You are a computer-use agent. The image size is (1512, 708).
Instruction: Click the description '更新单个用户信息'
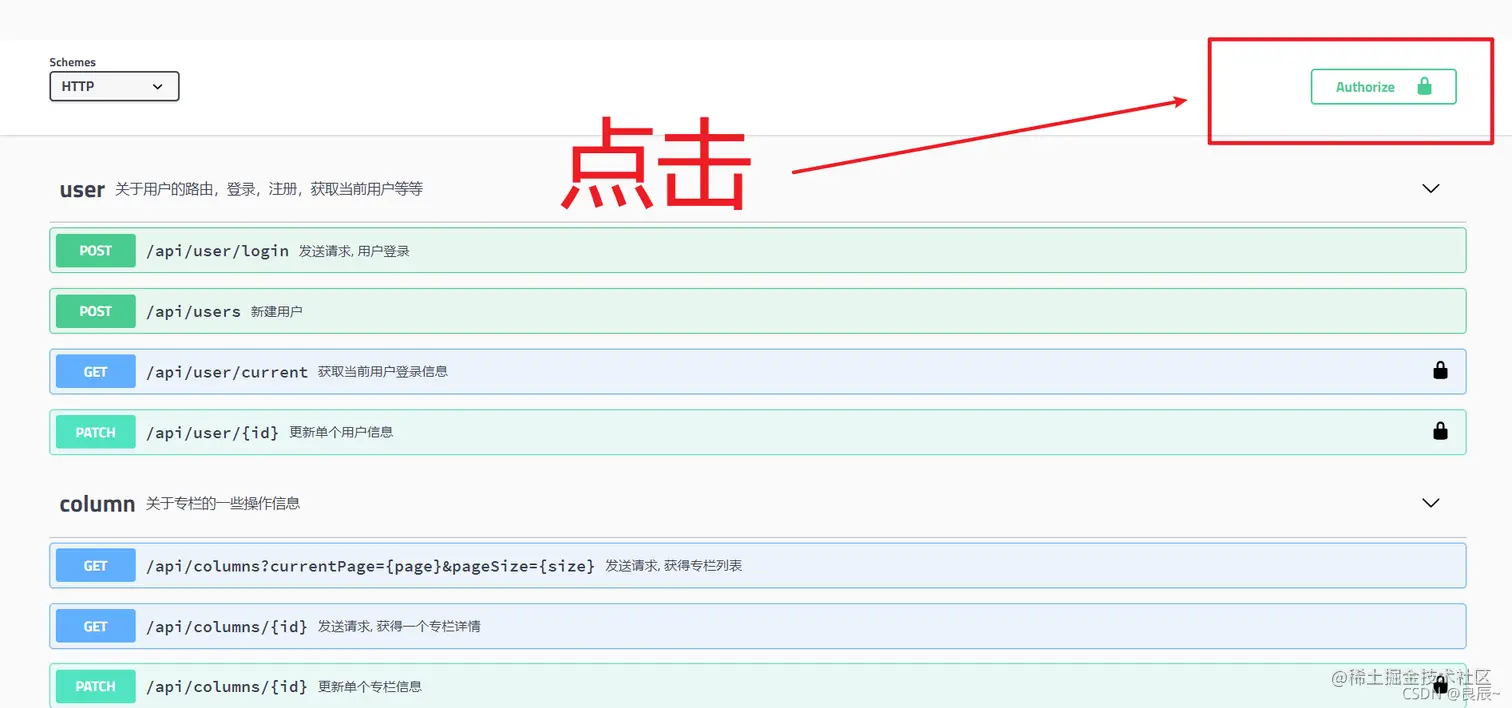(x=341, y=432)
